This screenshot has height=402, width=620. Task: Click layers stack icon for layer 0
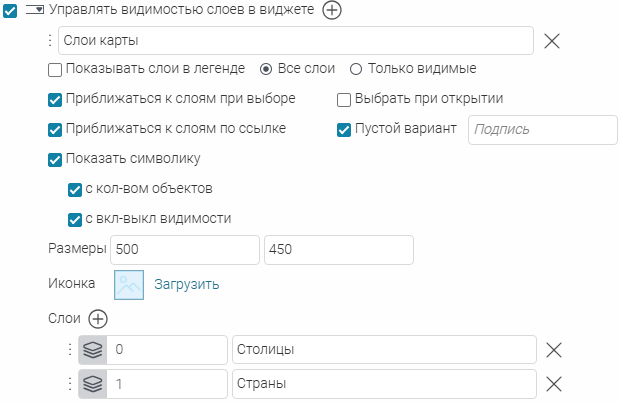(x=93, y=350)
